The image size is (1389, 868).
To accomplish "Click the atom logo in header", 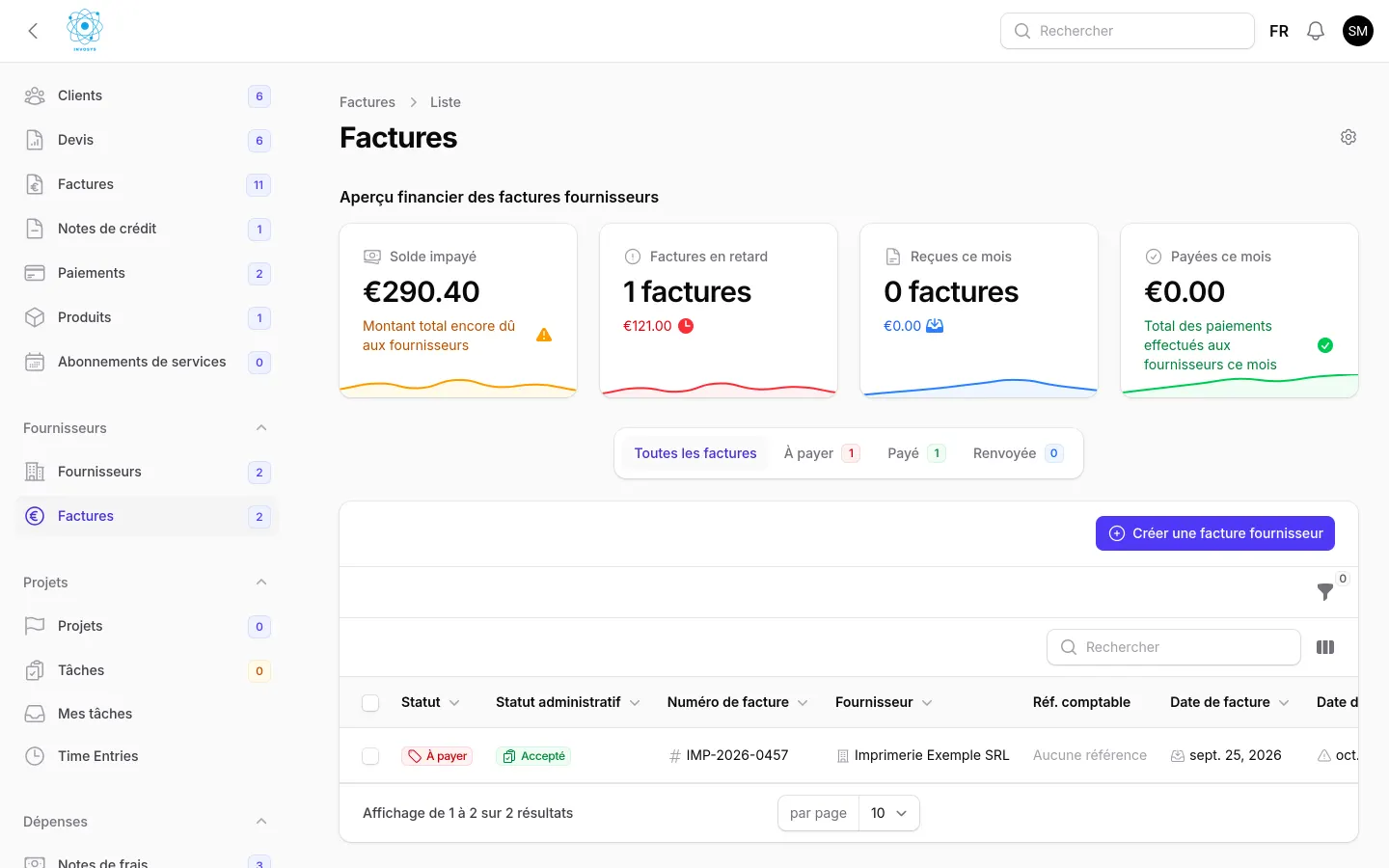I will click(x=85, y=30).
